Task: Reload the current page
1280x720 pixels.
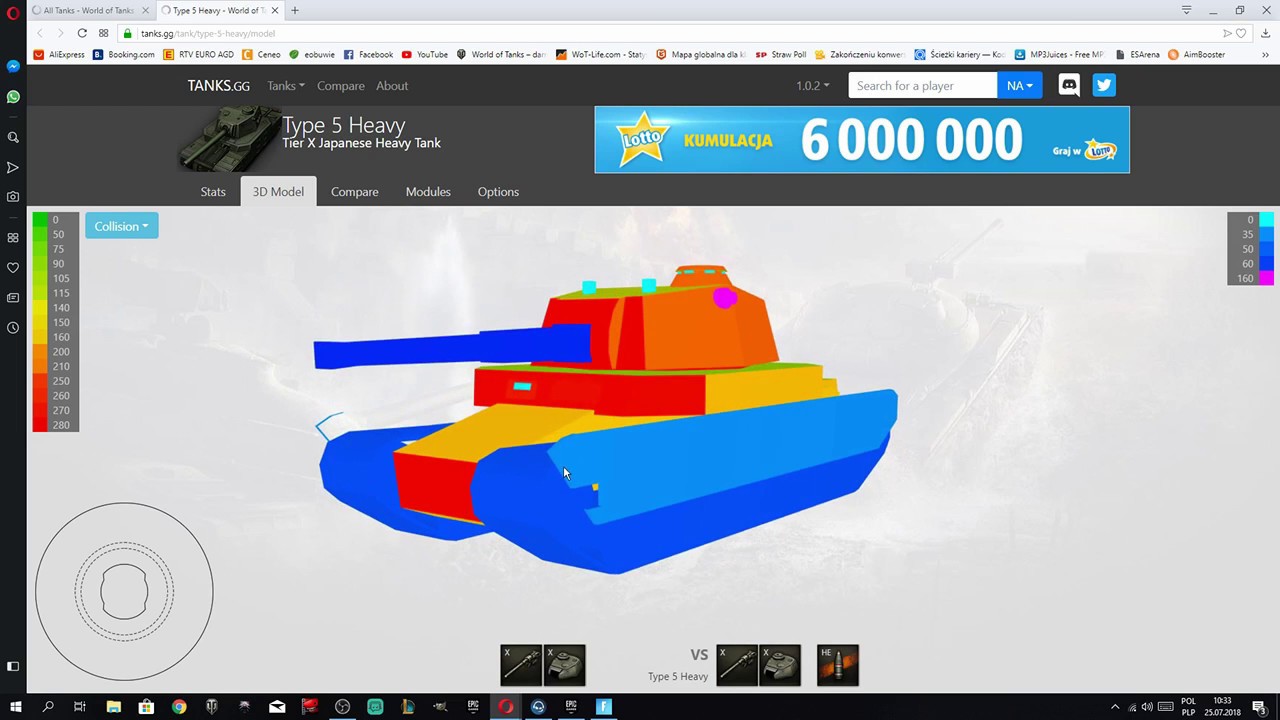Action: [x=82, y=33]
